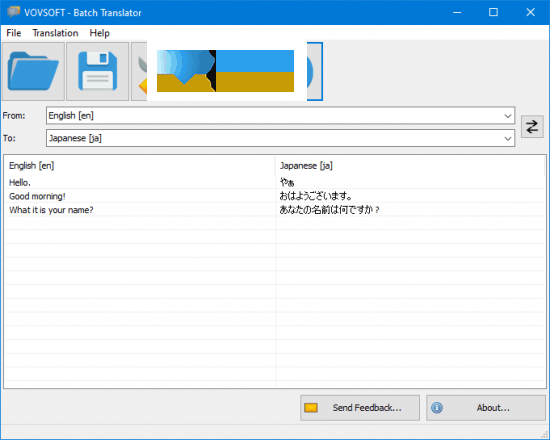This screenshot has height=440, width=550.
Task: Open the Japanese [ja] target combo box
Action: click(280, 138)
